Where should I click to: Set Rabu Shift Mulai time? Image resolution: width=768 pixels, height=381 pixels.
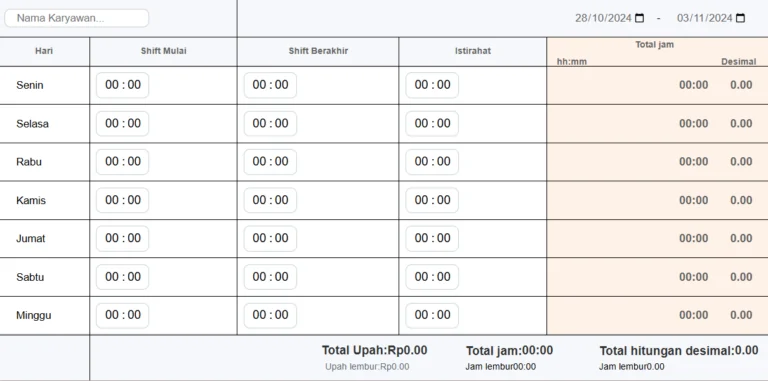tap(122, 162)
